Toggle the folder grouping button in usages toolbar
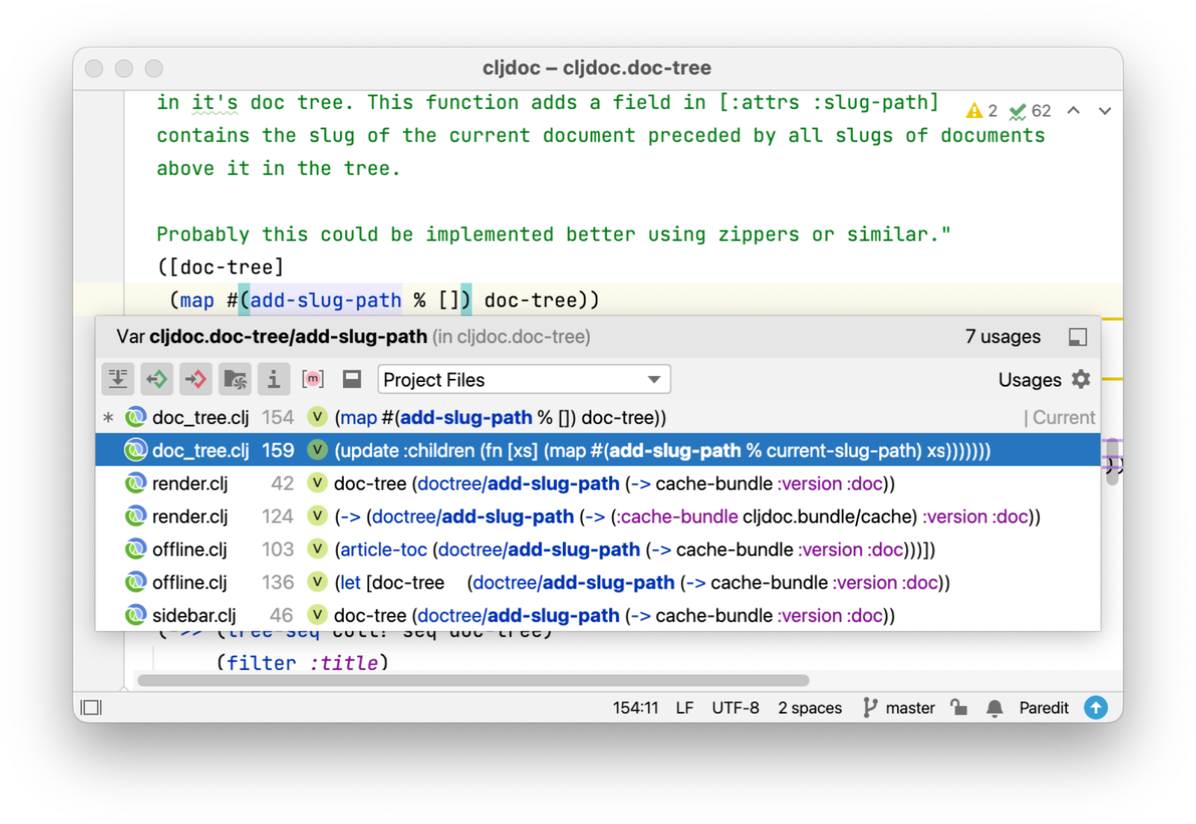The image size is (1196, 824). click(x=235, y=379)
